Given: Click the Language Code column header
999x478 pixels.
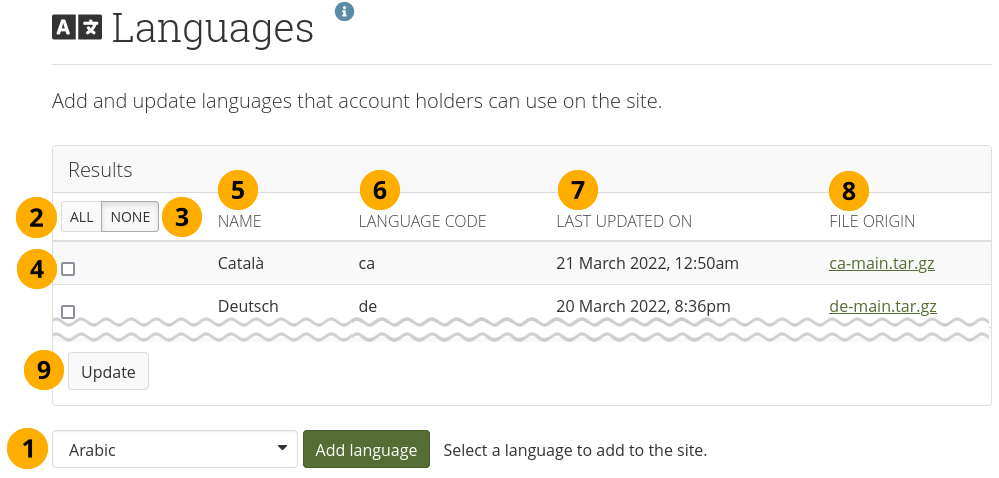Looking at the screenshot, I should tap(422, 221).
